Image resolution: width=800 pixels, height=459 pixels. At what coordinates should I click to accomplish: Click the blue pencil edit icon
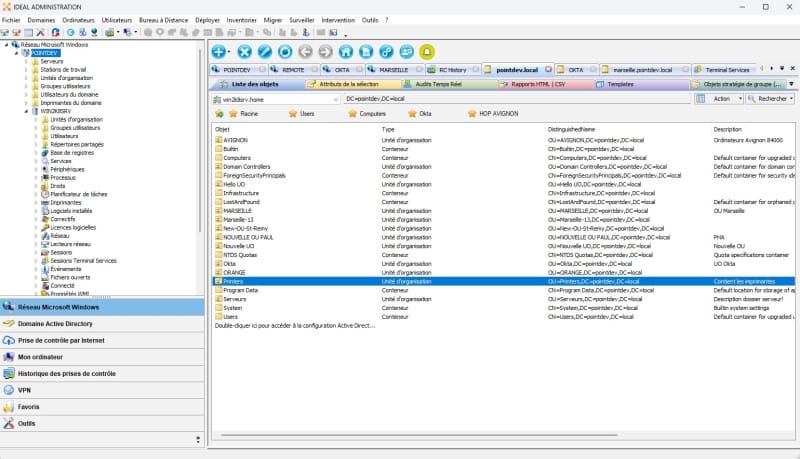(x=264, y=51)
